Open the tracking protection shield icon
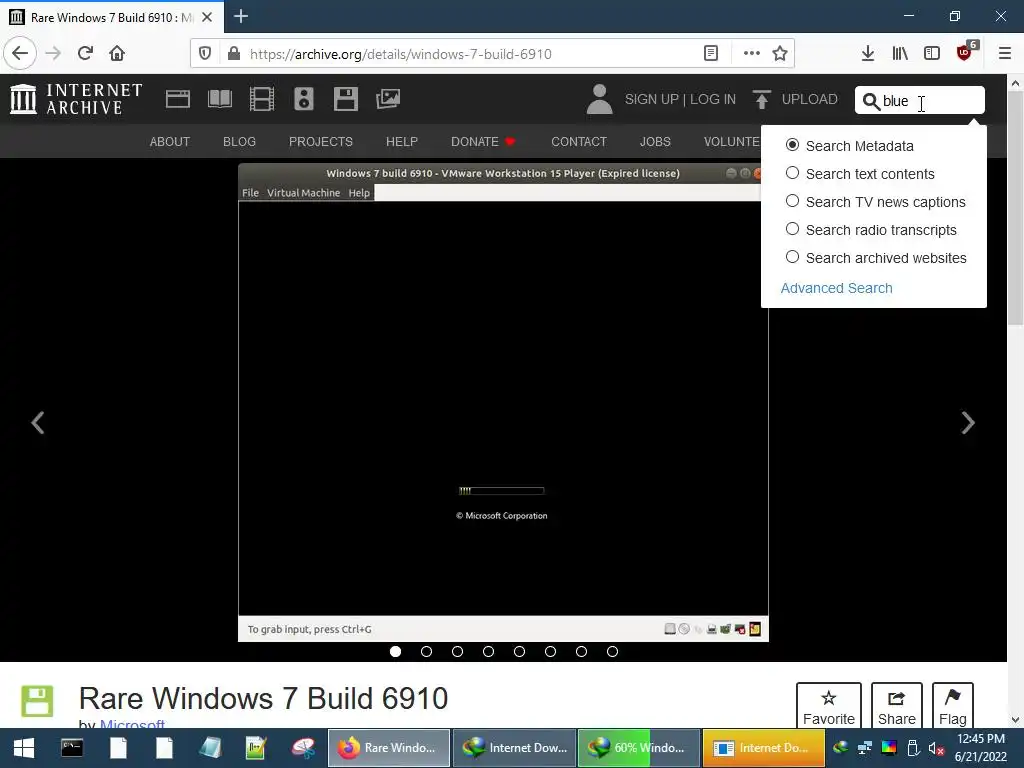The height and width of the screenshot is (768, 1024). (205, 54)
